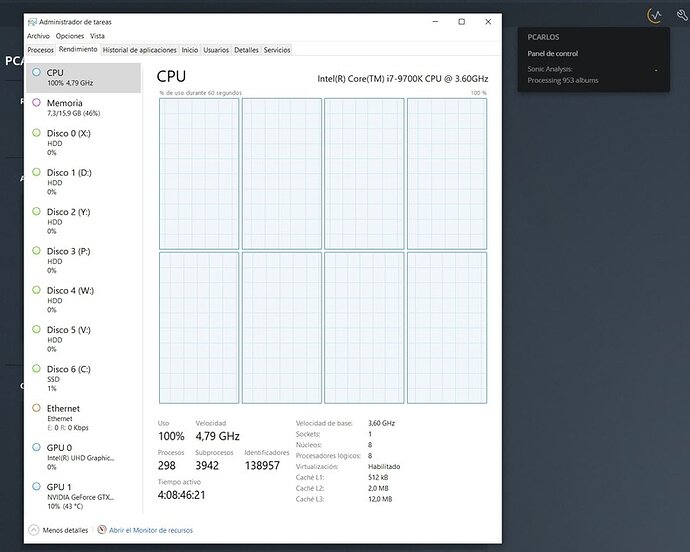This screenshot has height=552, width=690.
Task: Click the GPU 1 circle icon
Action: point(37,486)
